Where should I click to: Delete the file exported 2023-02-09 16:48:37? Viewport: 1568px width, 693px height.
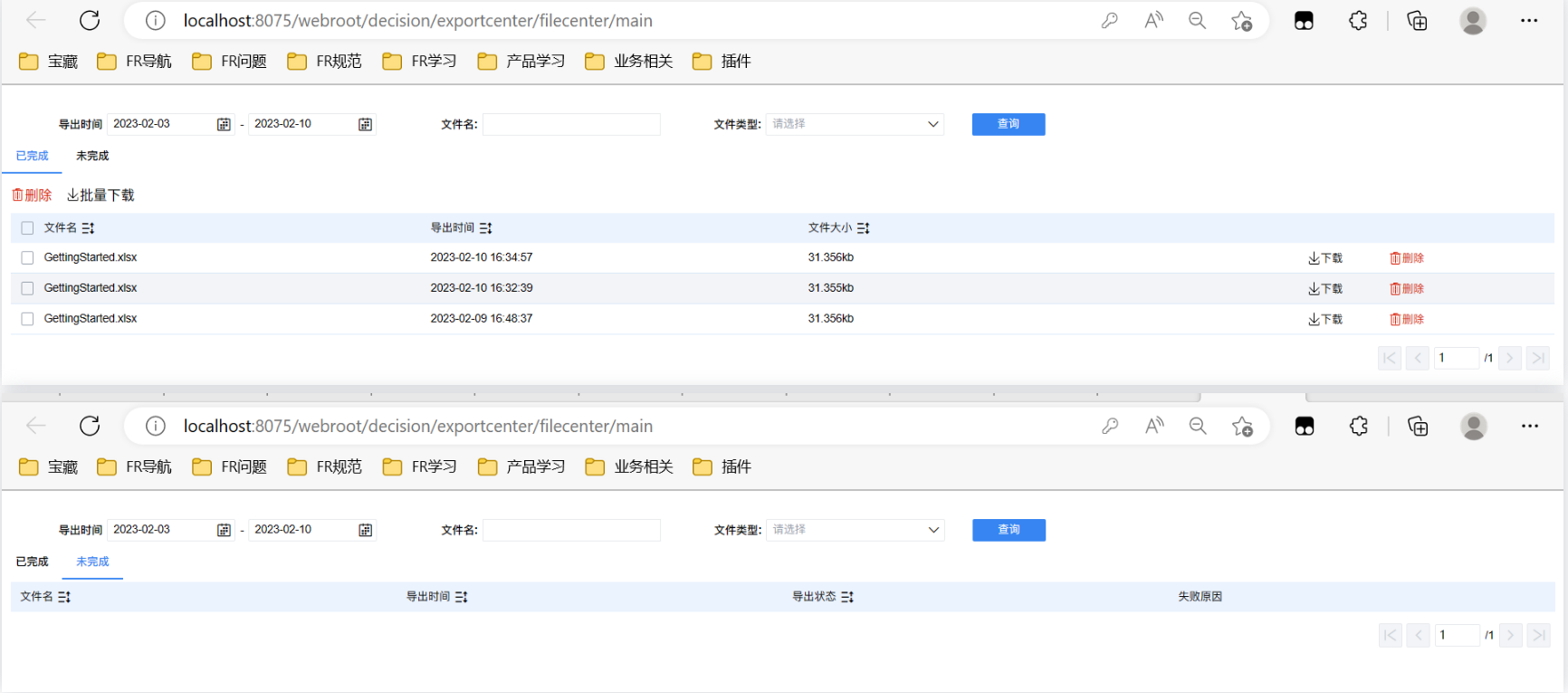click(1407, 320)
